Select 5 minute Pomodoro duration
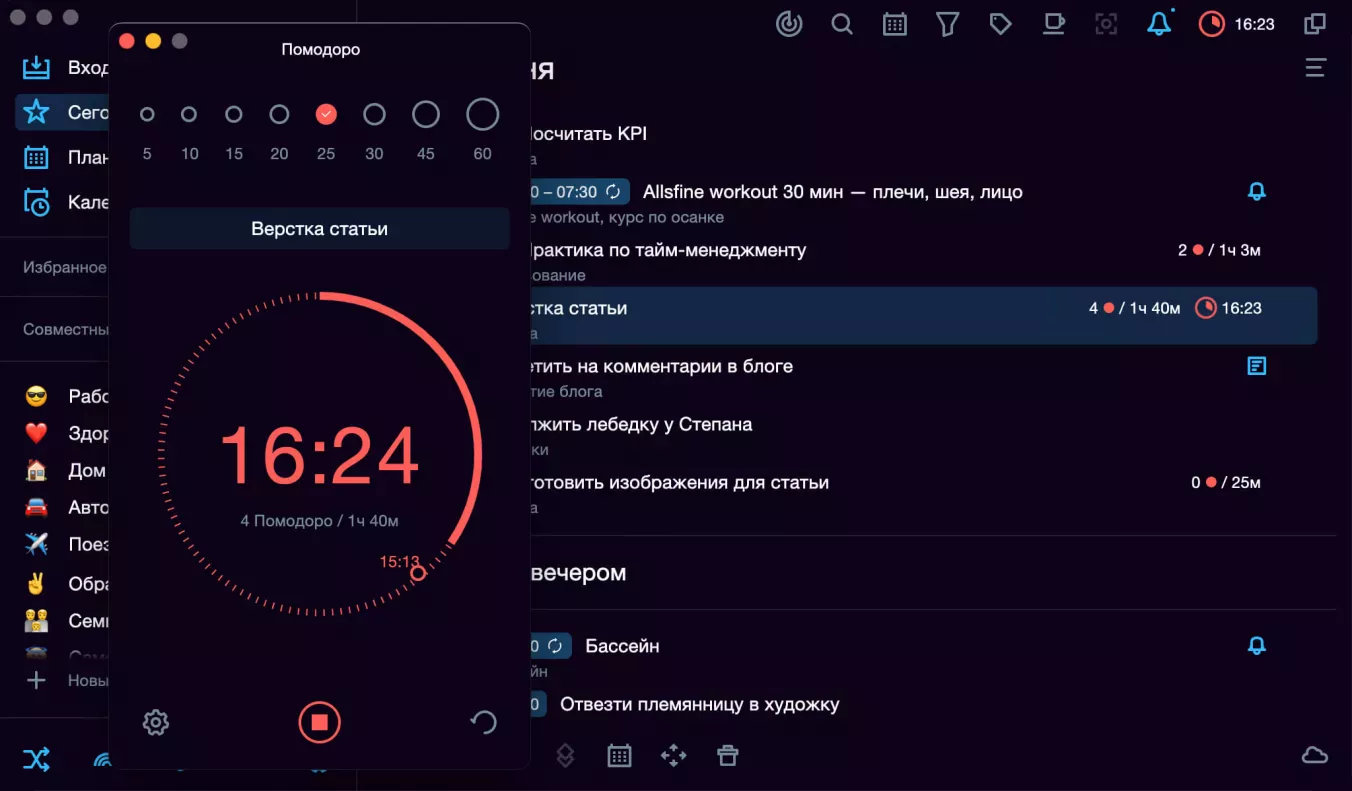Viewport: 1352px width, 791px height. point(147,115)
